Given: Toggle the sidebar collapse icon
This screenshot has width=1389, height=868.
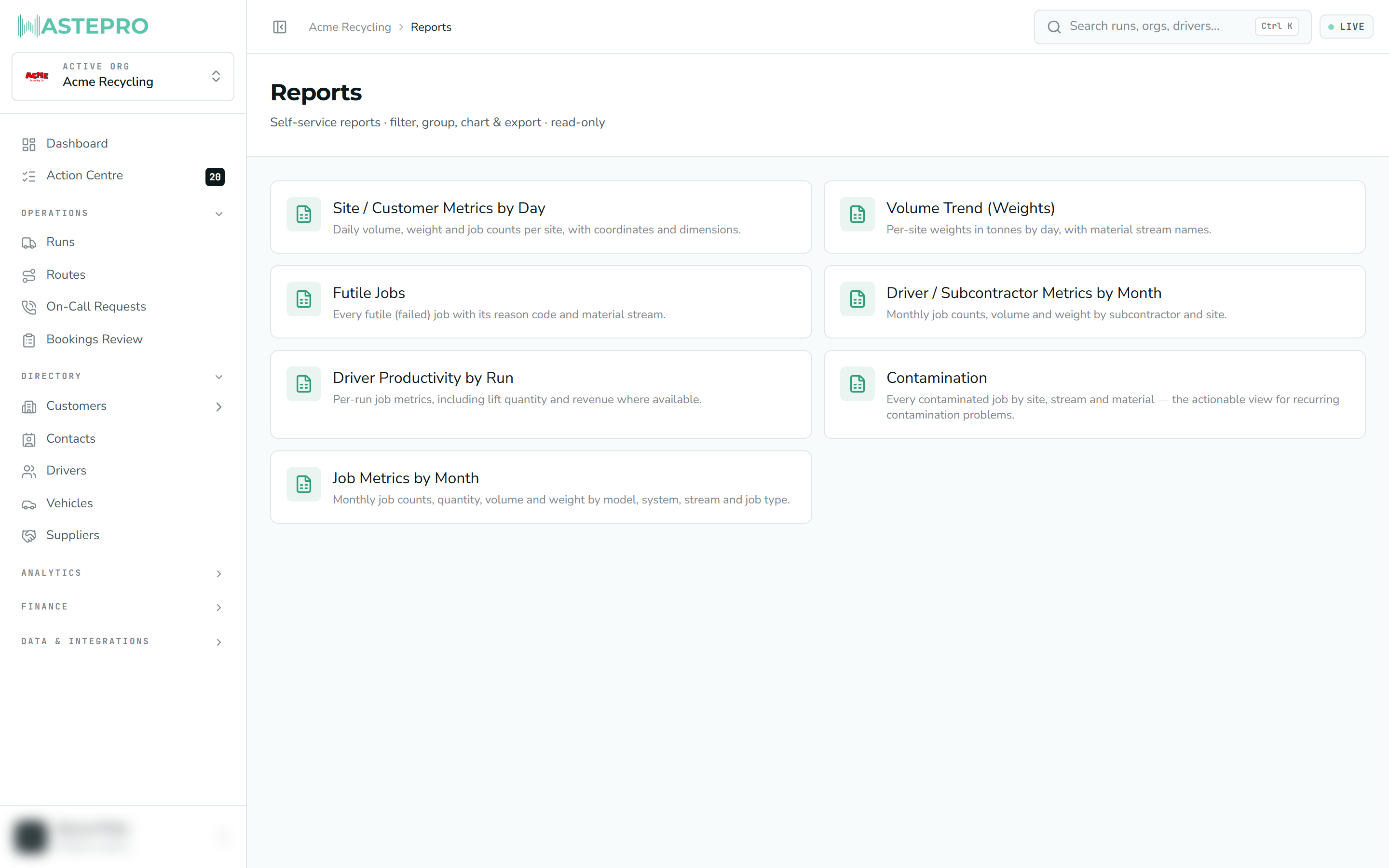Looking at the screenshot, I should tap(280, 27).
